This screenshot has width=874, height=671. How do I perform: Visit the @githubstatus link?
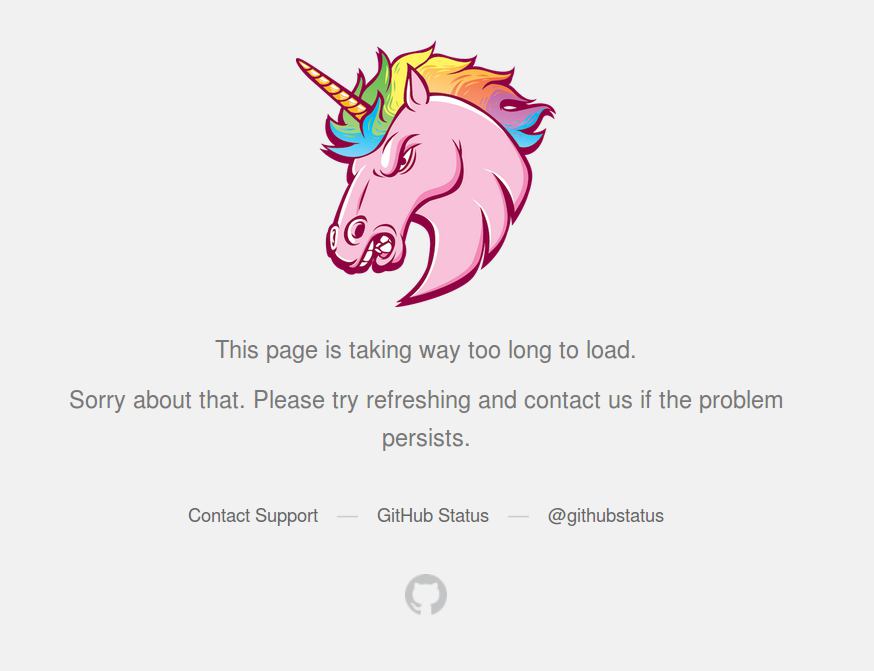click(x=605, y=516)
